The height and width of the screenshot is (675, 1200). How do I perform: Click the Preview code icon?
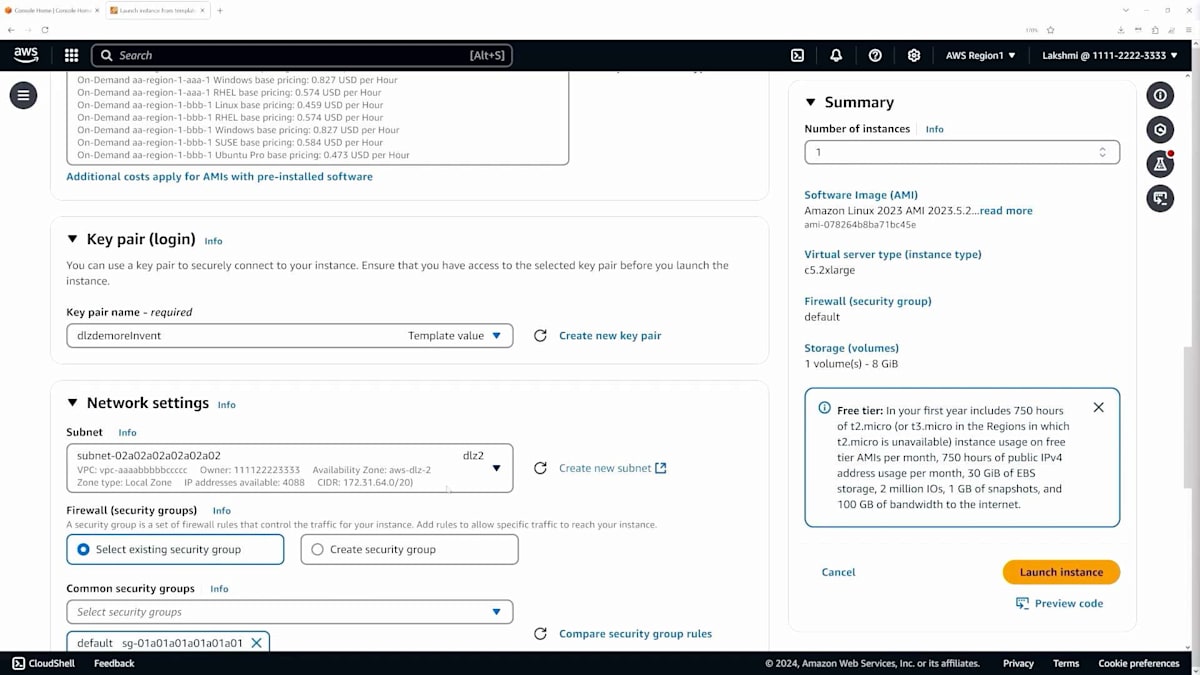[1022, 603]
